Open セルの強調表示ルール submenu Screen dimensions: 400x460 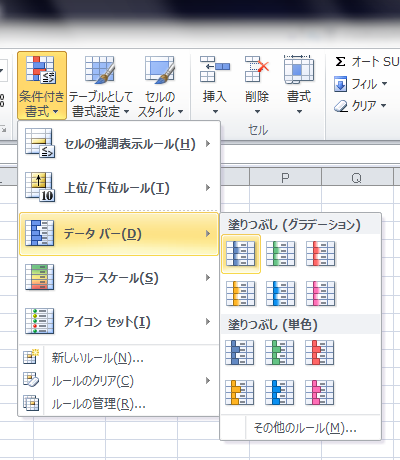click(x=119, y=144)
